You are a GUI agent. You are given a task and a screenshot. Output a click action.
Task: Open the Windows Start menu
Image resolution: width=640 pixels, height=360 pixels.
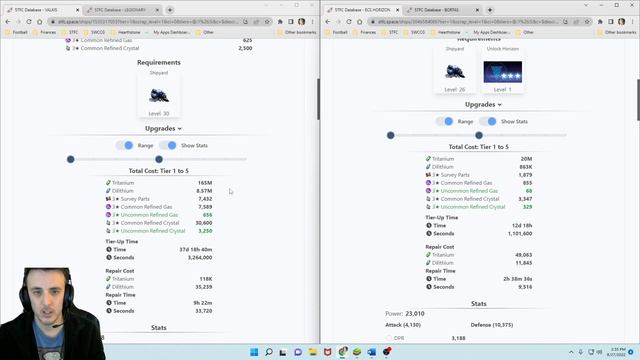(x=254, y=352)
